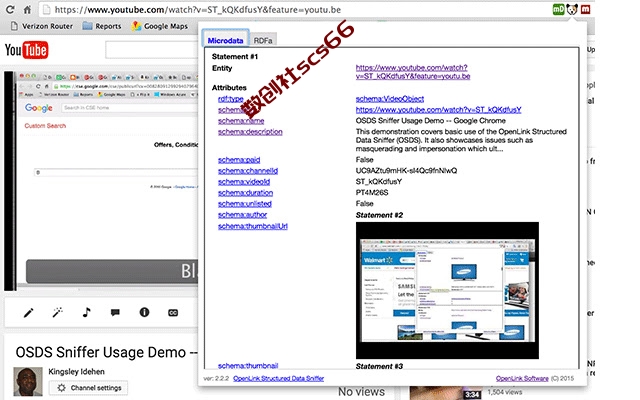Image resolution: width=640 pixels, height=400 pixels.
Task: Click the CC subtitles icon
Action: click(x=173, y=313)
